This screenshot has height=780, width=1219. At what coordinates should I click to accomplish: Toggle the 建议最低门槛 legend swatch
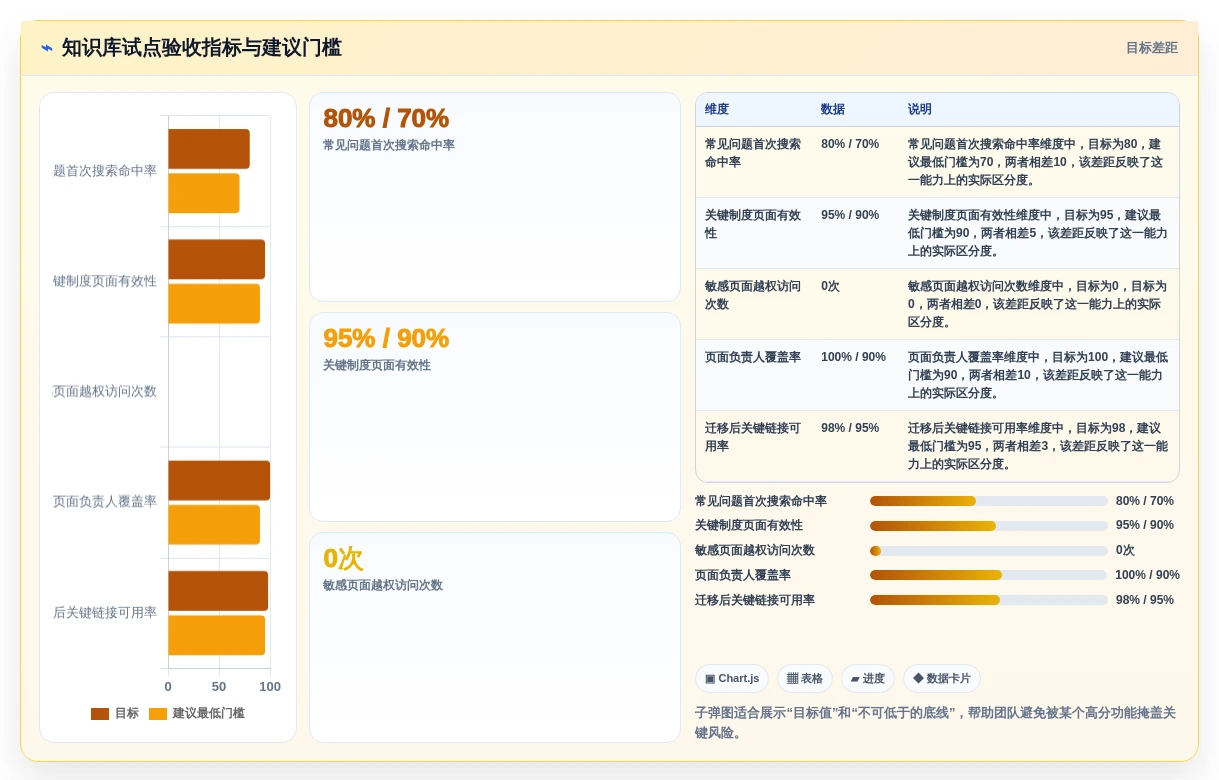(x=158, y=714)
